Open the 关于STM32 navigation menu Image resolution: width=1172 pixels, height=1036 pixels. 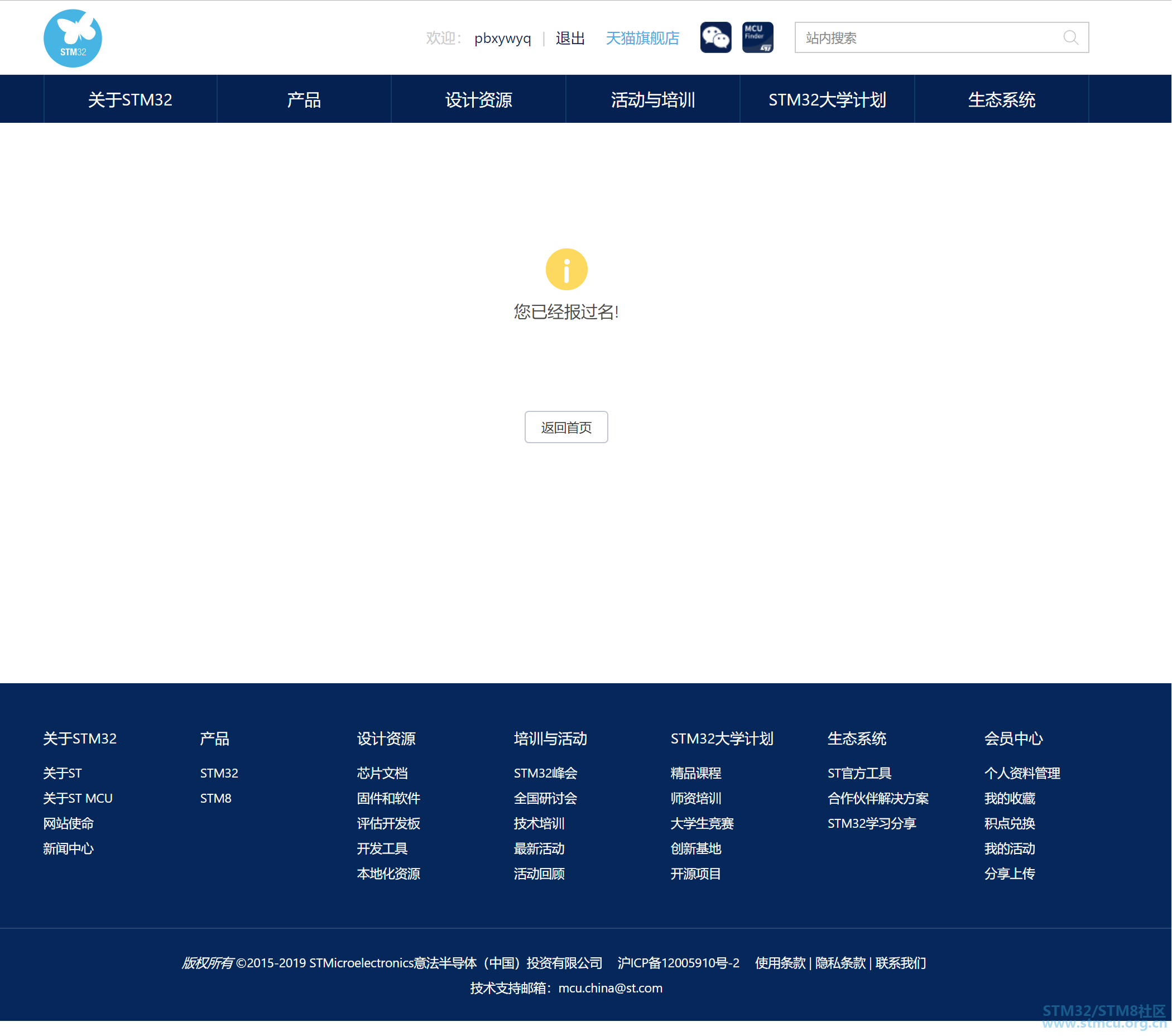coord(130,99)
